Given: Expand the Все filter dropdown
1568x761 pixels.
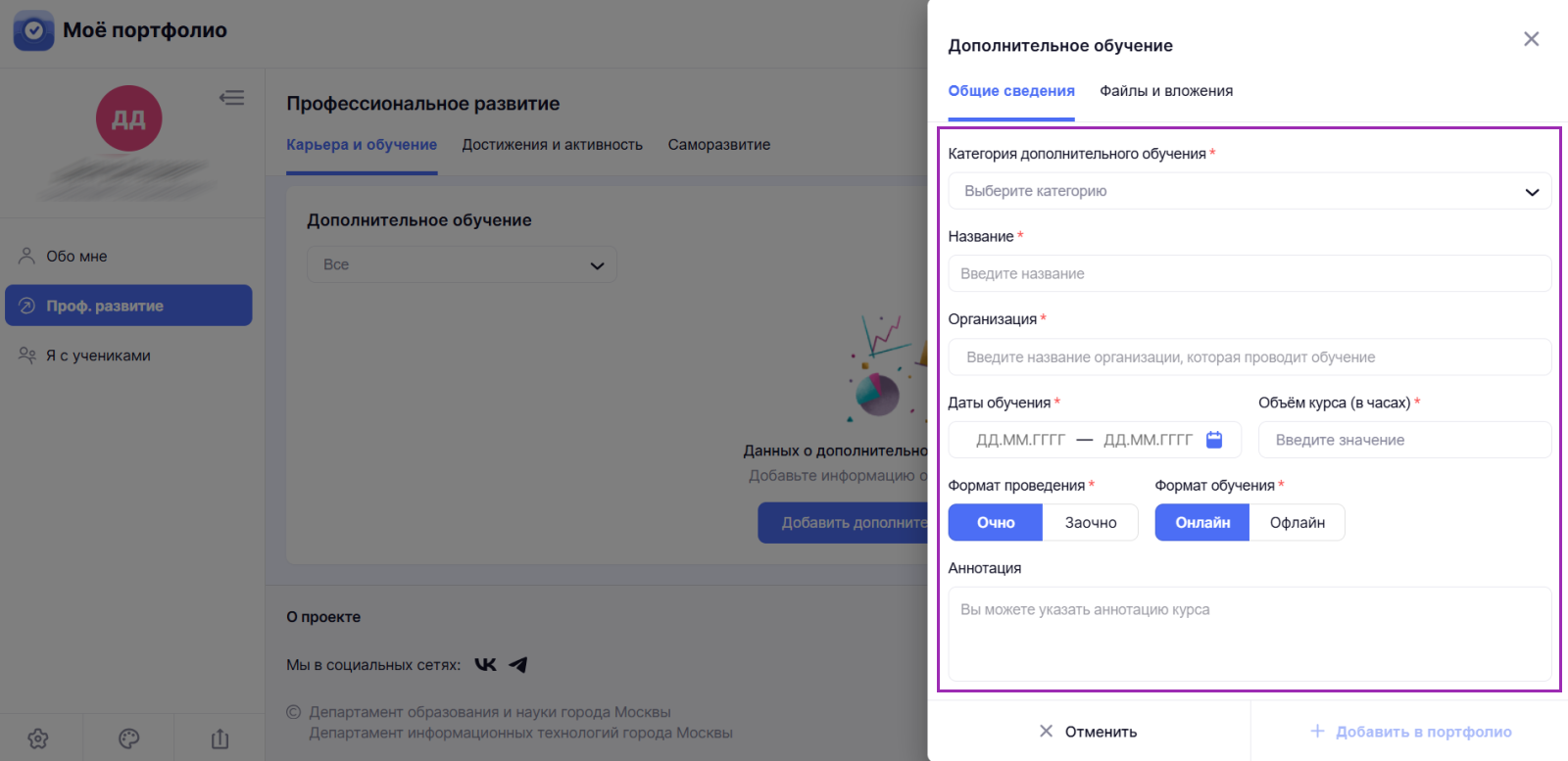Looking at the screenshot, I should pyautogui.click(x=462, y=264).
